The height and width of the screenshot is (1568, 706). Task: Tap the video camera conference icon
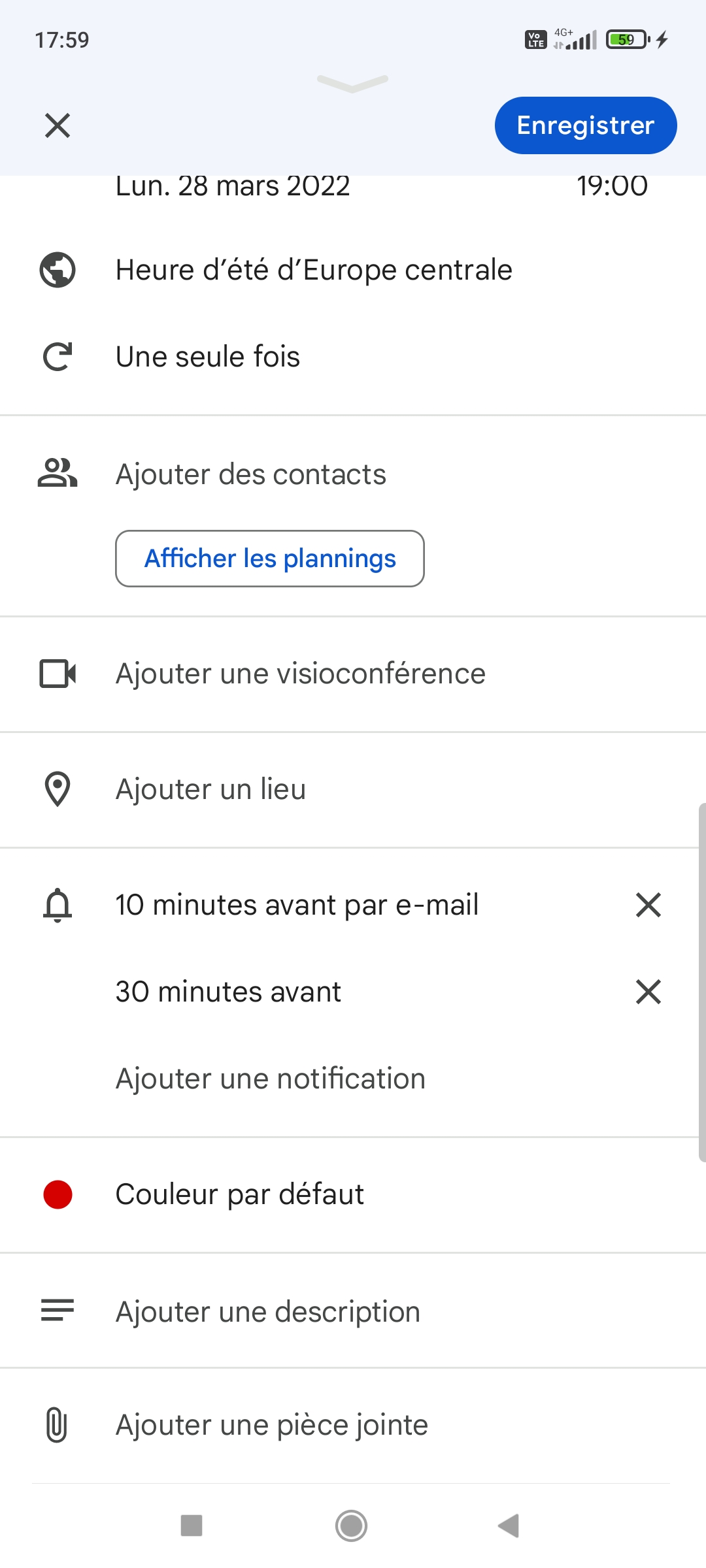(x=58, y=674)
